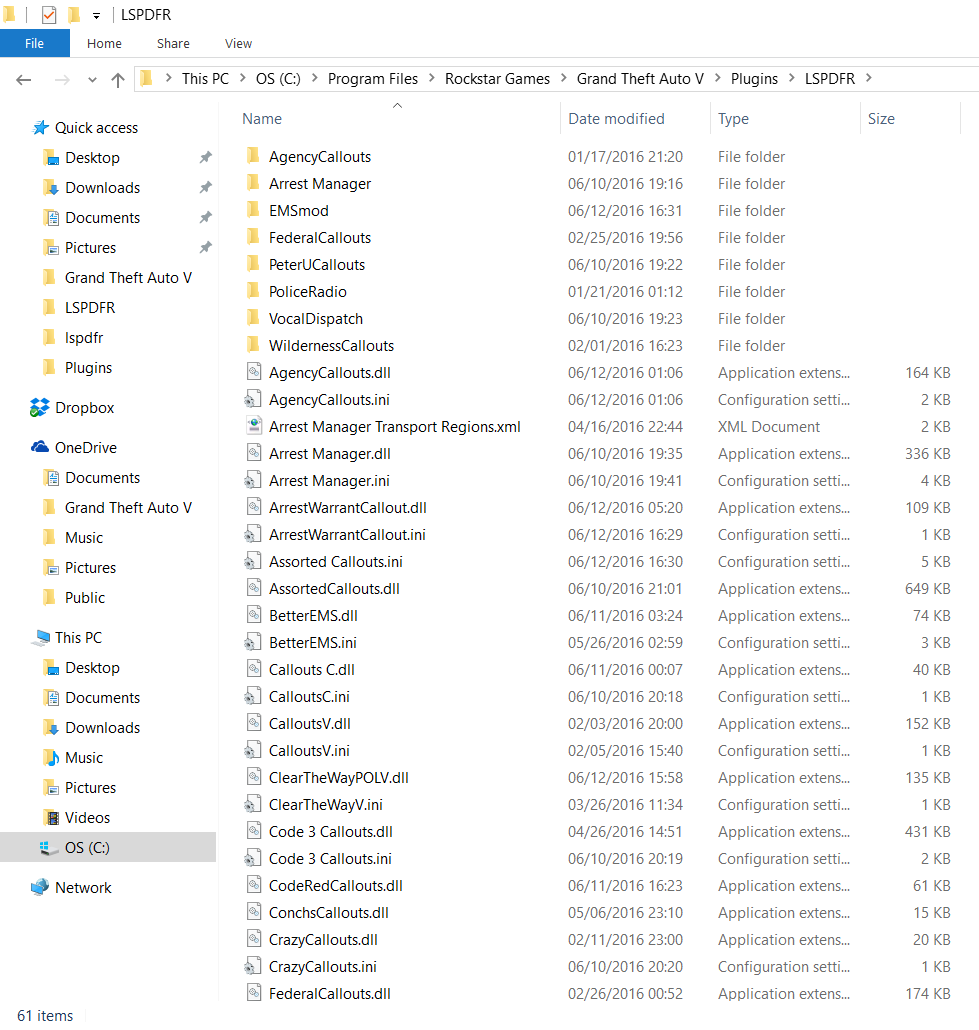Select ArrestWarrantCallout.ini file name
This screenshot has height=1030, width=979.
pos(347,535)
